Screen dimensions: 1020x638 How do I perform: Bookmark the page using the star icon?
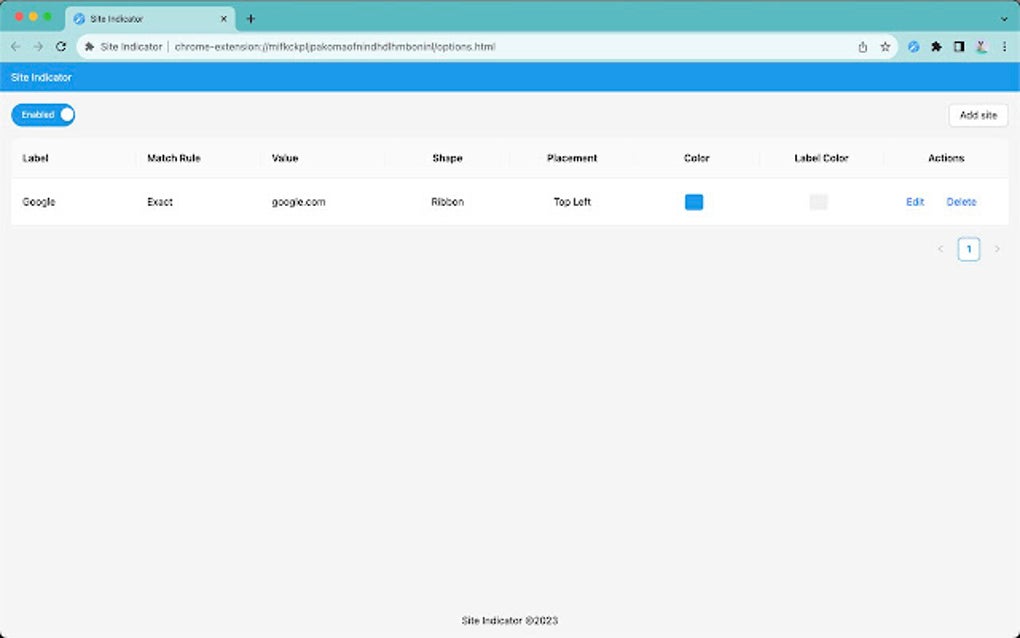(x=884, y=46)
